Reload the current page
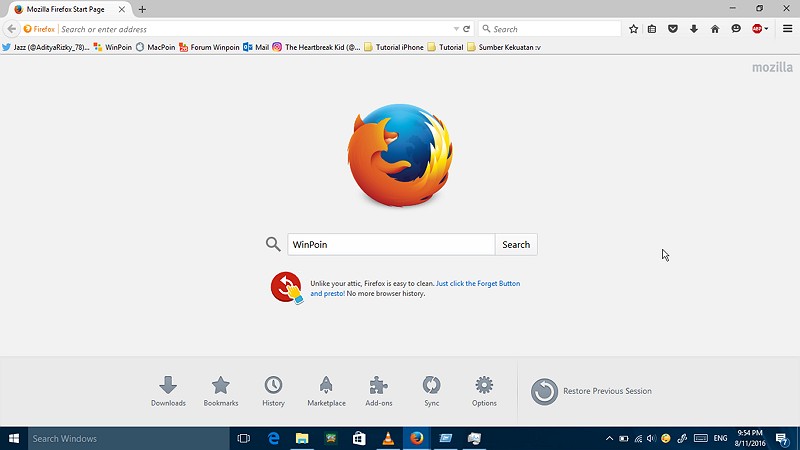 (x=466, y=29)
